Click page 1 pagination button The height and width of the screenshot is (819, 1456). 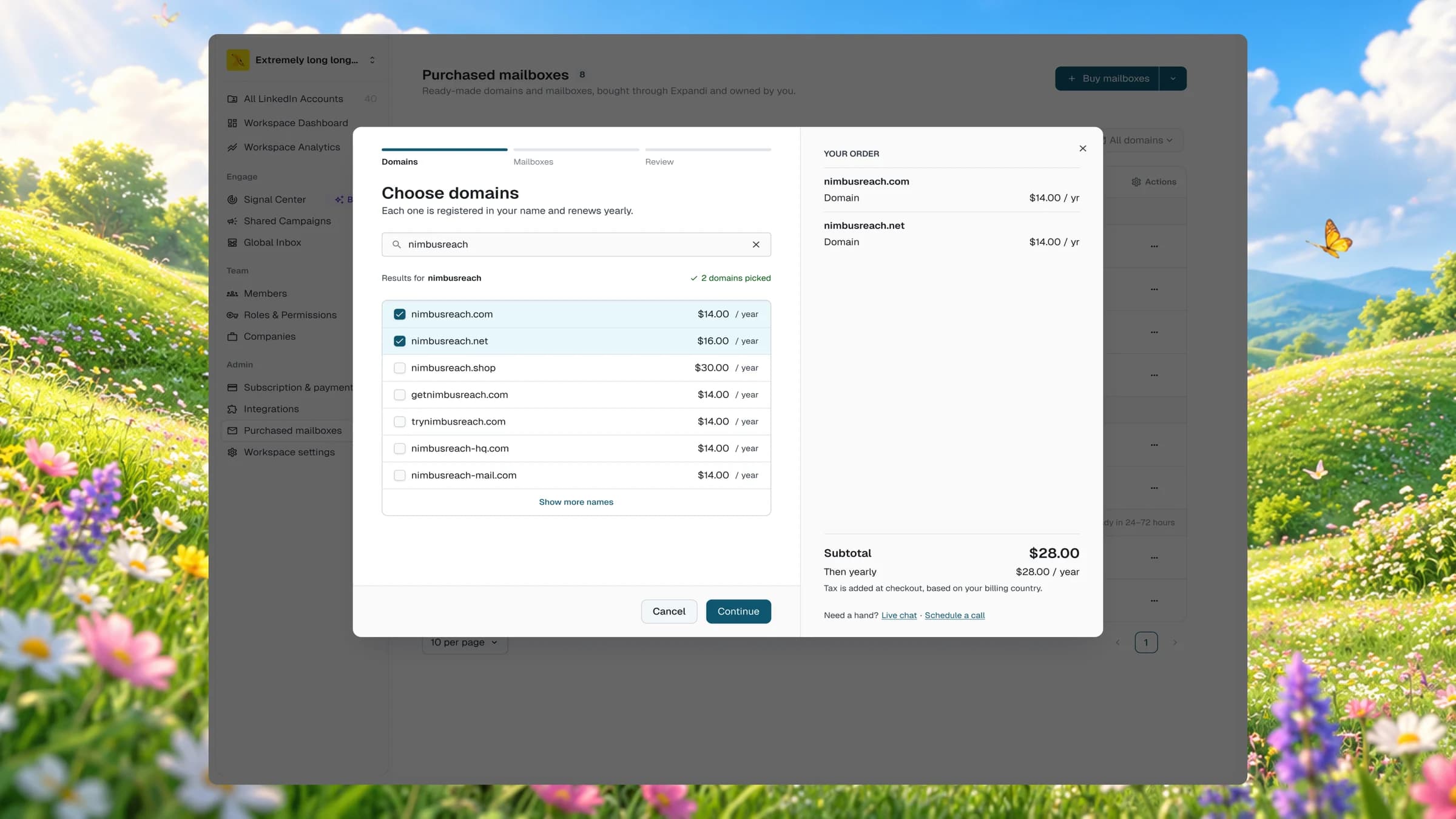(1146, 642)
